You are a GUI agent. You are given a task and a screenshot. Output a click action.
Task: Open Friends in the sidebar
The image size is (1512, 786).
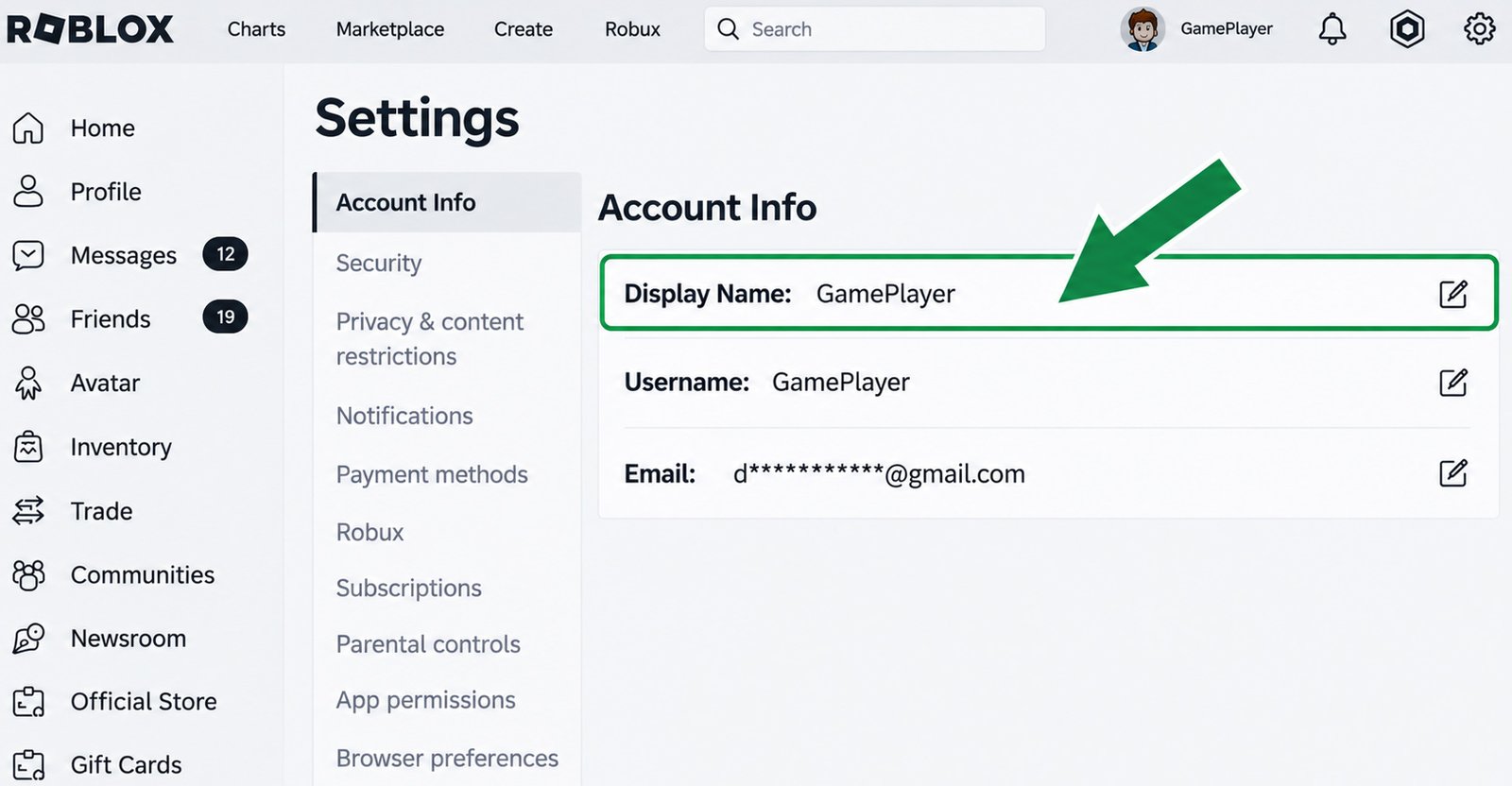111,319
